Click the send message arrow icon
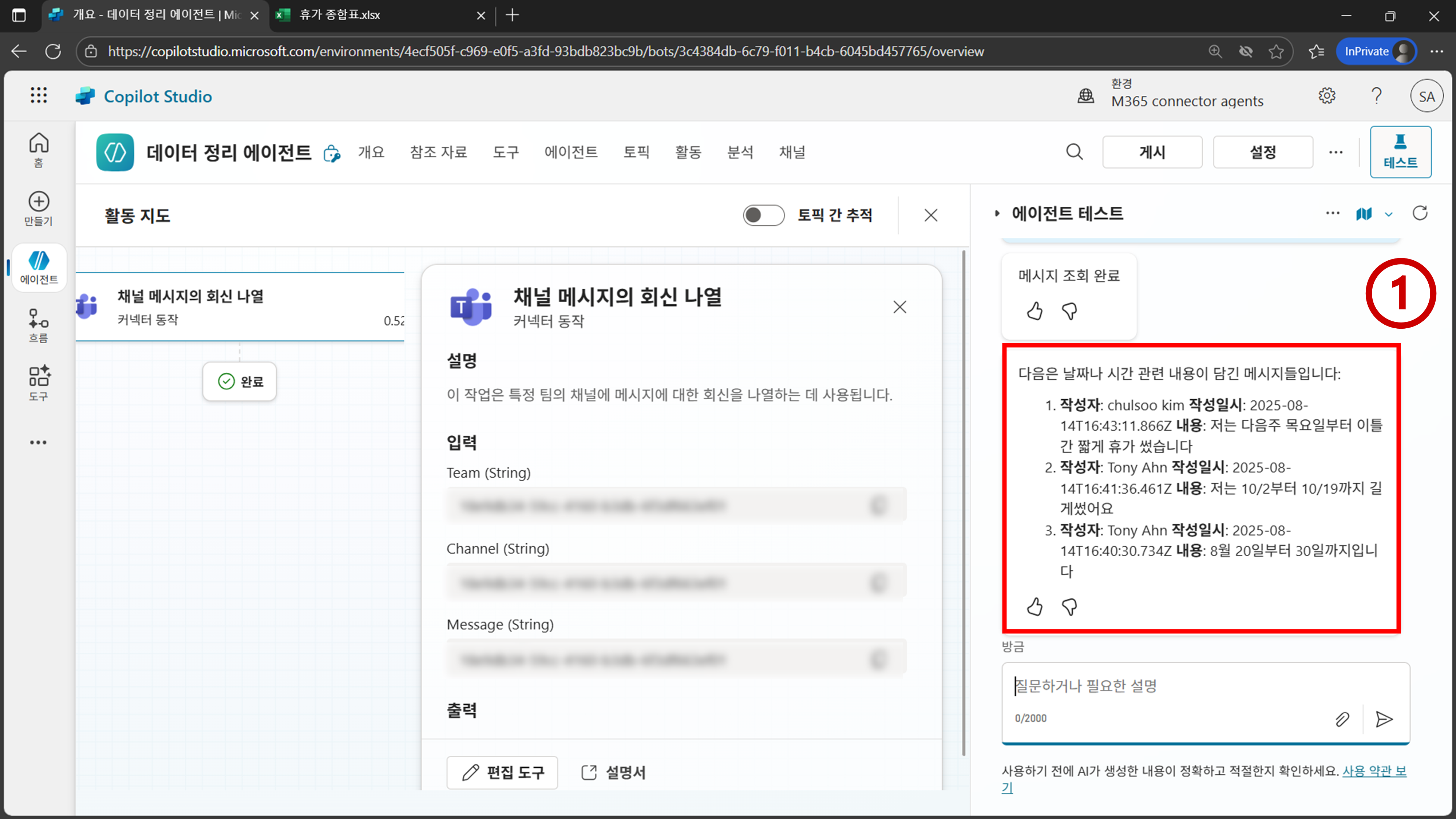This screenshot has width=1456, height=819. pos(1384,719)
